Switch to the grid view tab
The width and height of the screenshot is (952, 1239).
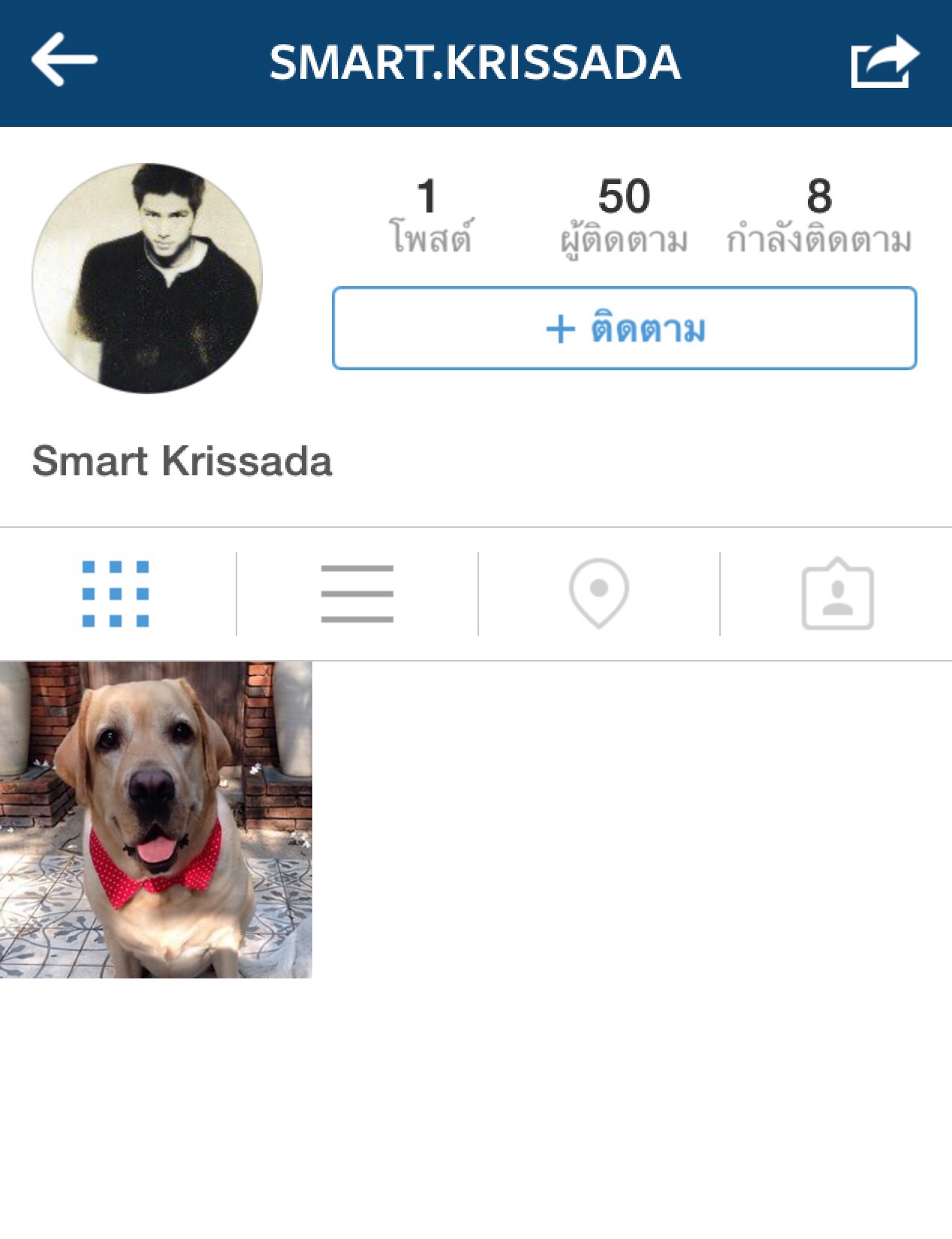tap(116, 593)
